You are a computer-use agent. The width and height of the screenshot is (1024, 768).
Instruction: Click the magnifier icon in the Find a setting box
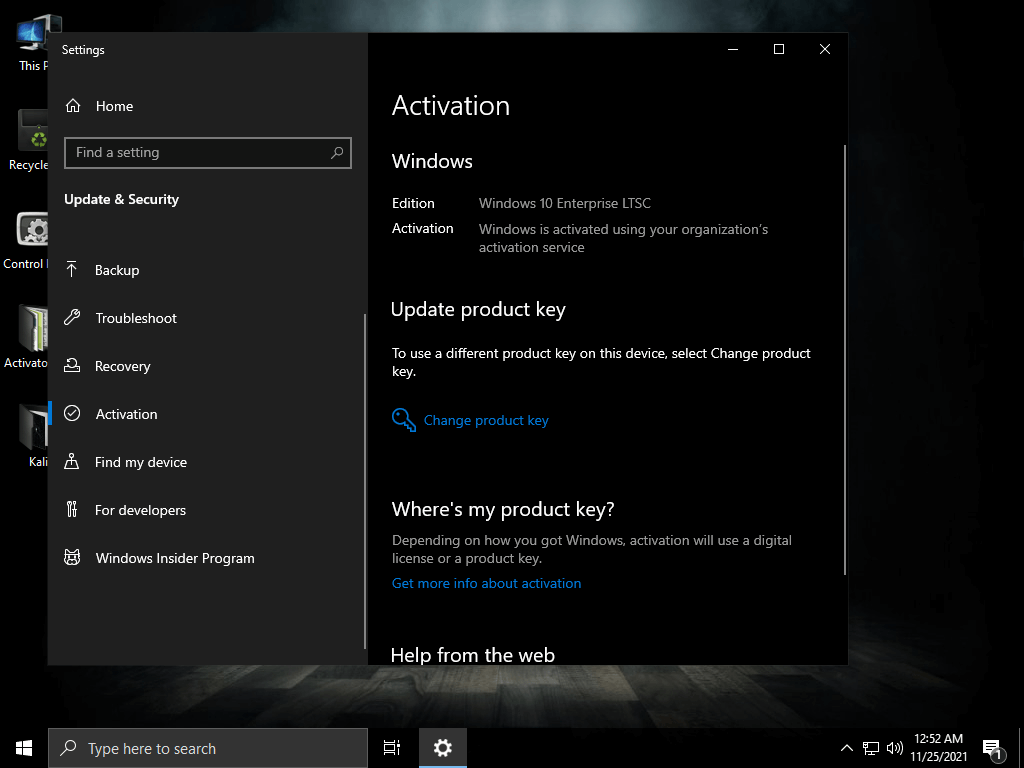point(337,153)
